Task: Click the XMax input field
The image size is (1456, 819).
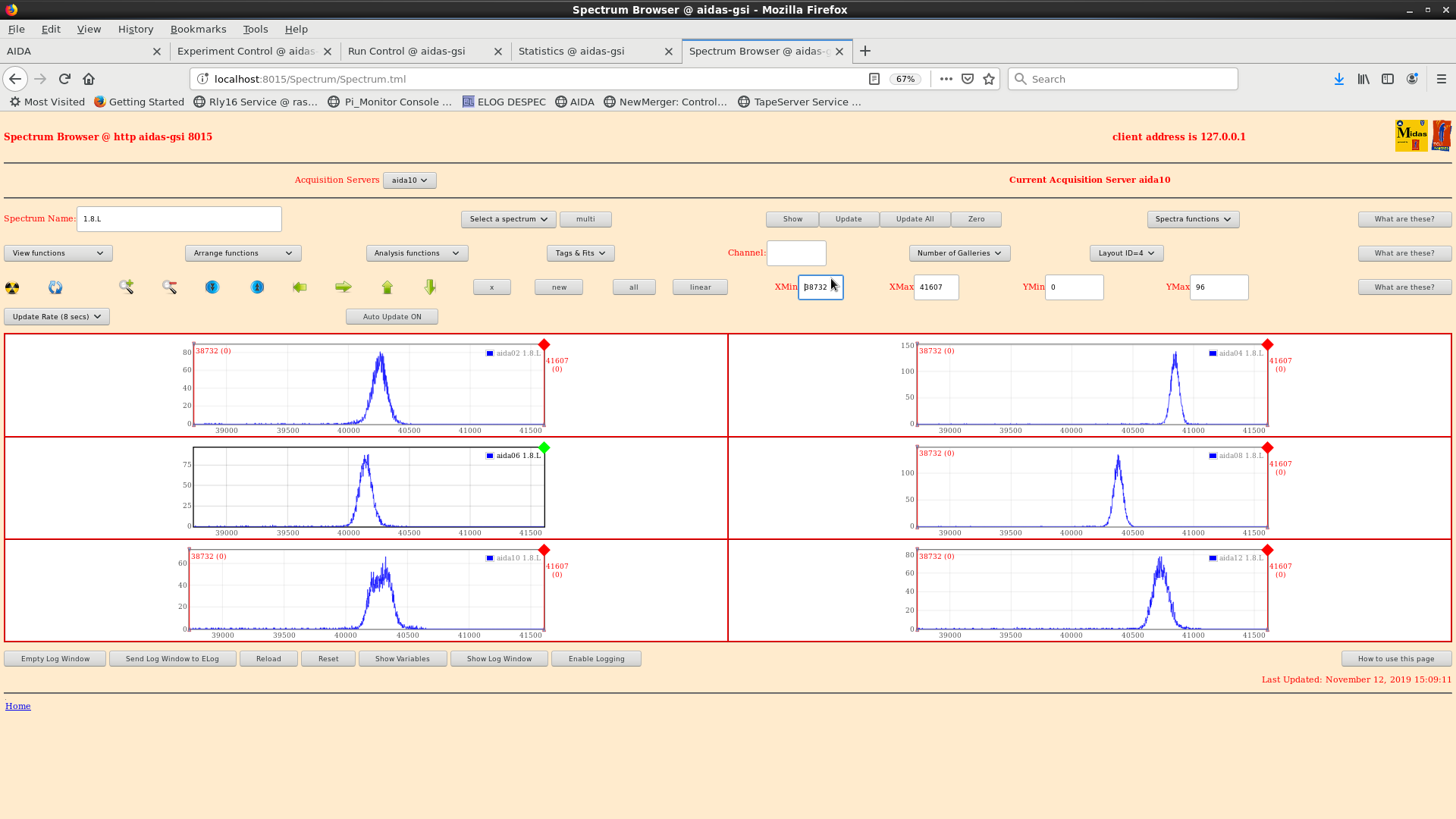Action: tap(936, 287)
